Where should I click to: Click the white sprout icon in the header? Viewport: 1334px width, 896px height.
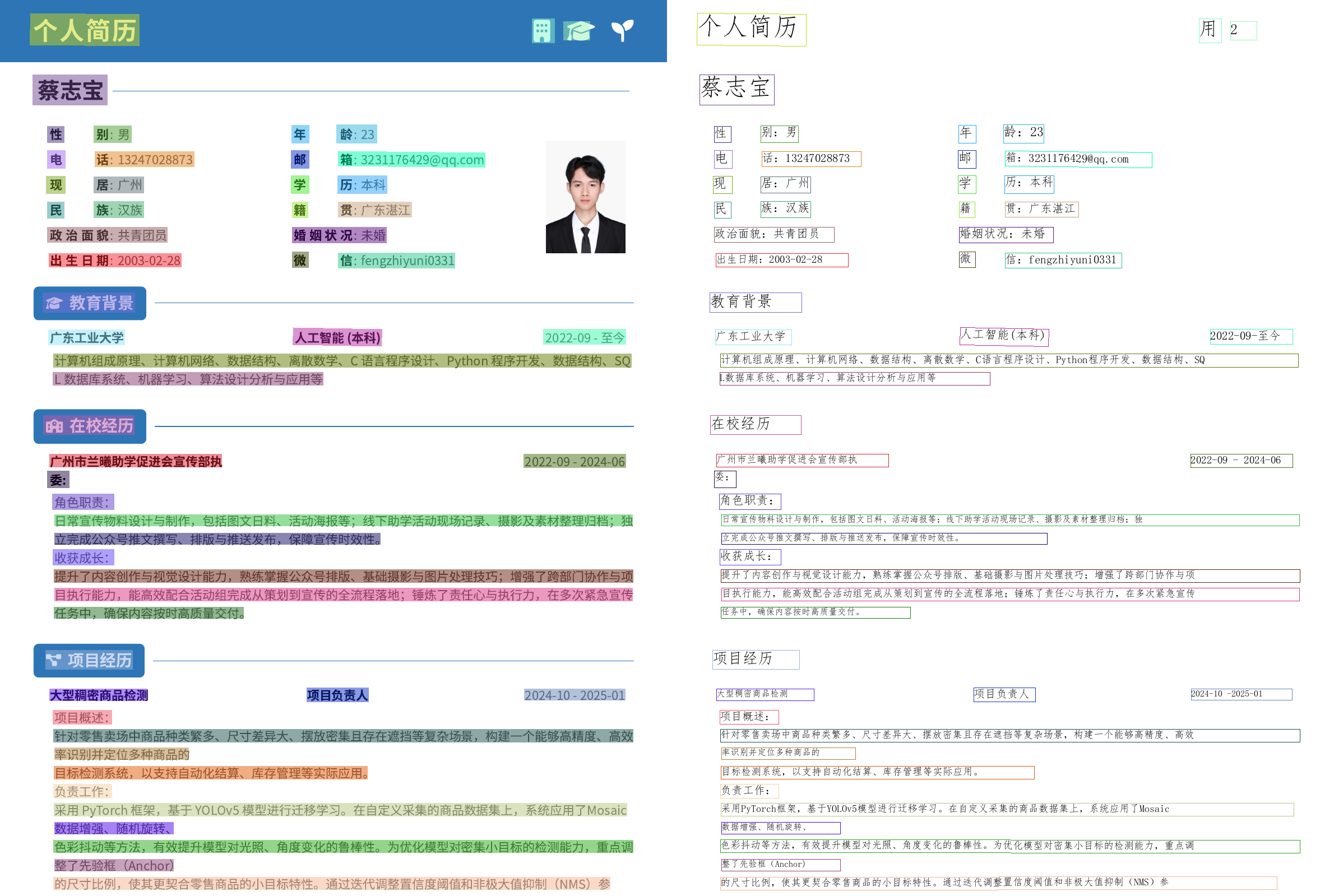tap(622, 31)
